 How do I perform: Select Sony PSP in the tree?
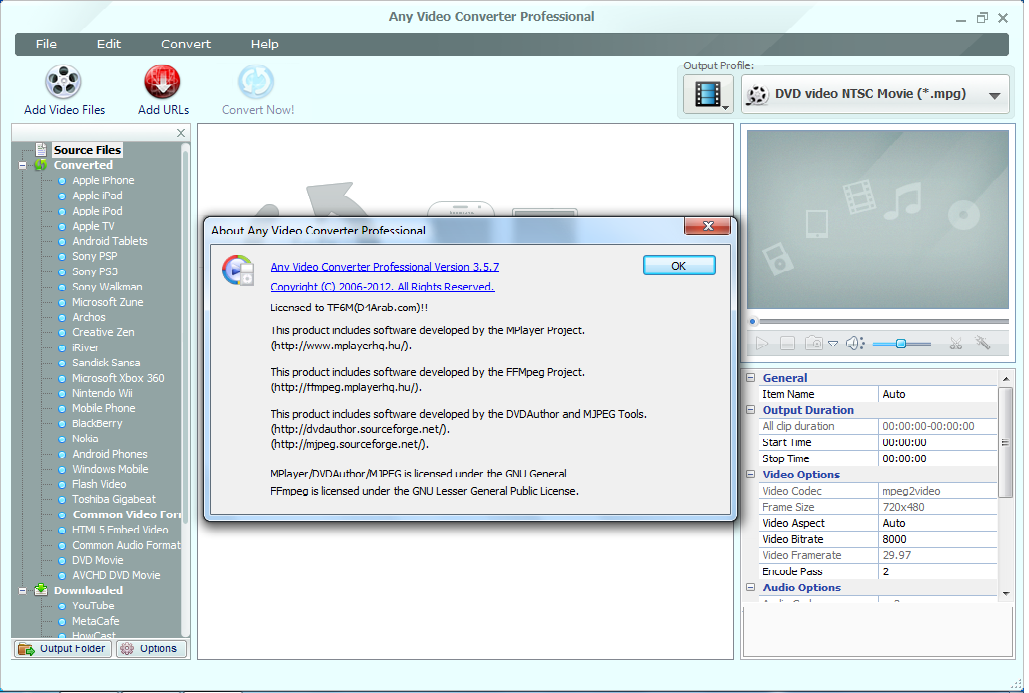(x=94, y=256)
